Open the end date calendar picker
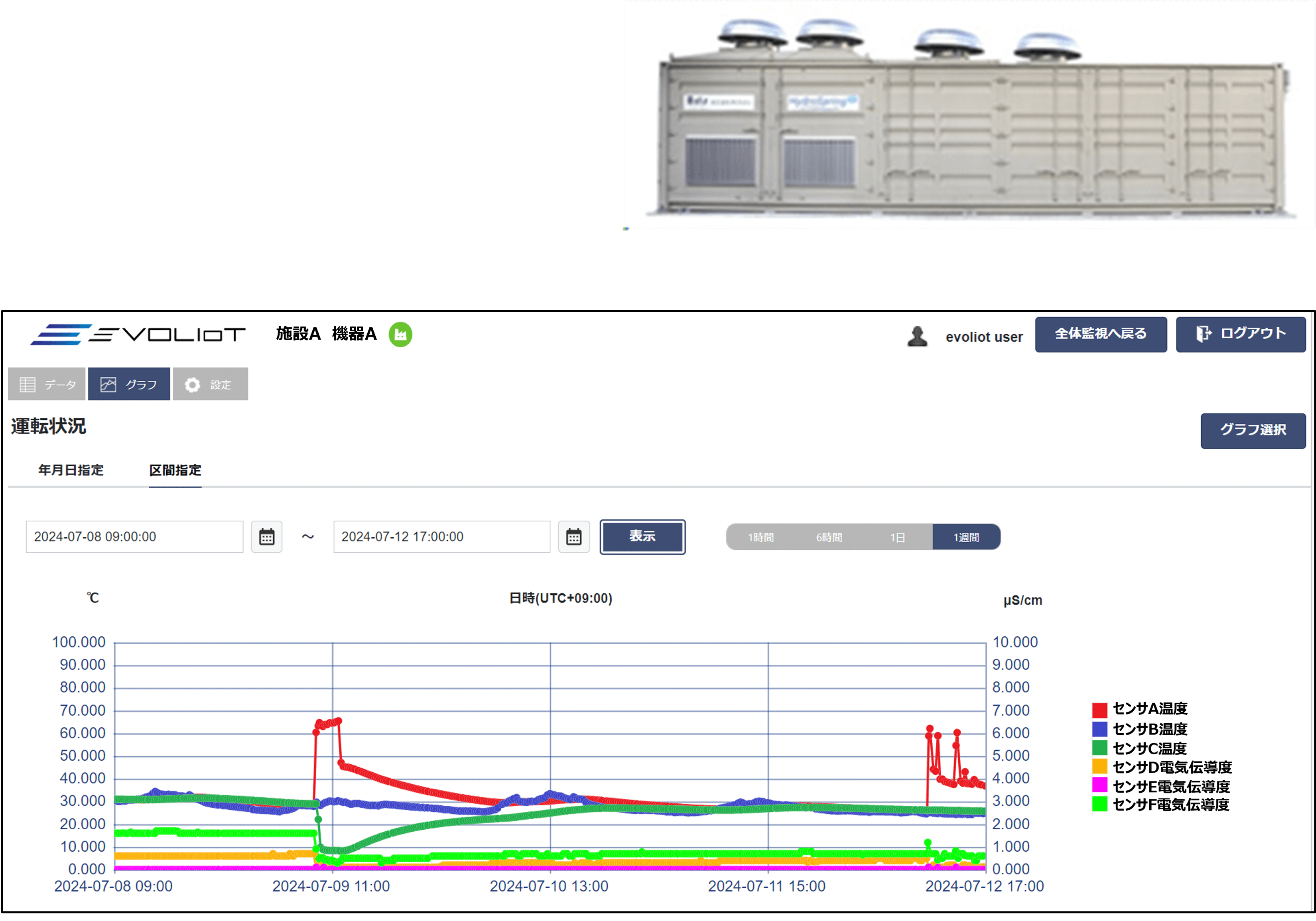The image size is (1316, 921). 574,537
